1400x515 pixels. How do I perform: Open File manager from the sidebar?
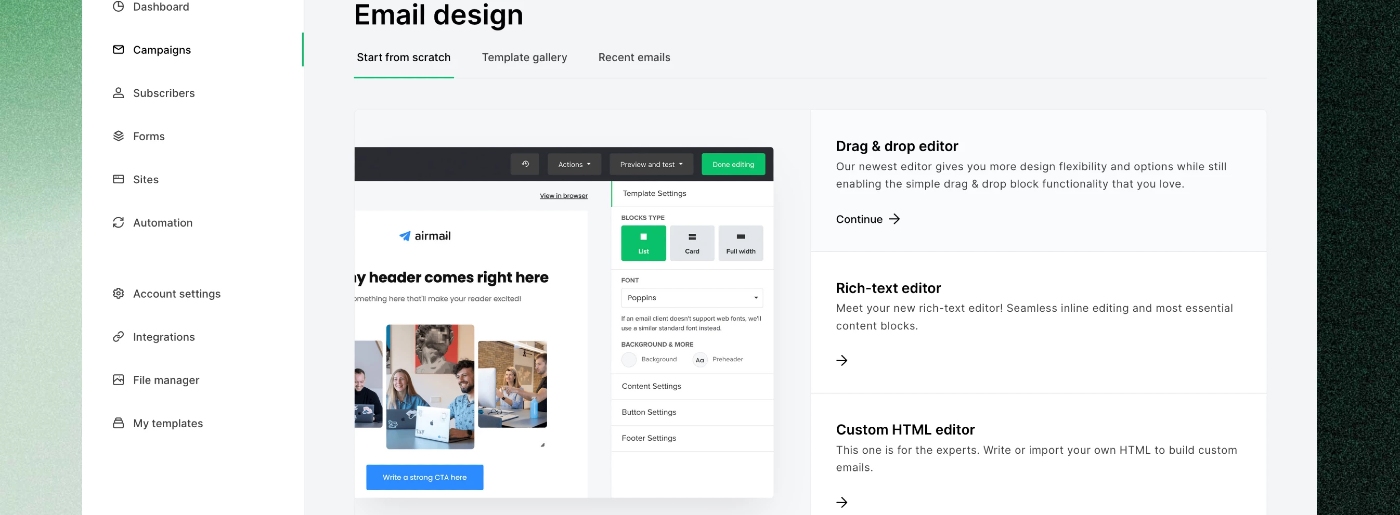point(165,380)
